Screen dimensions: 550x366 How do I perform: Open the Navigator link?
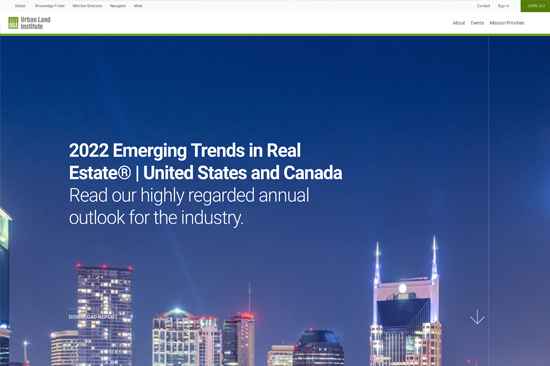[118, 6]
